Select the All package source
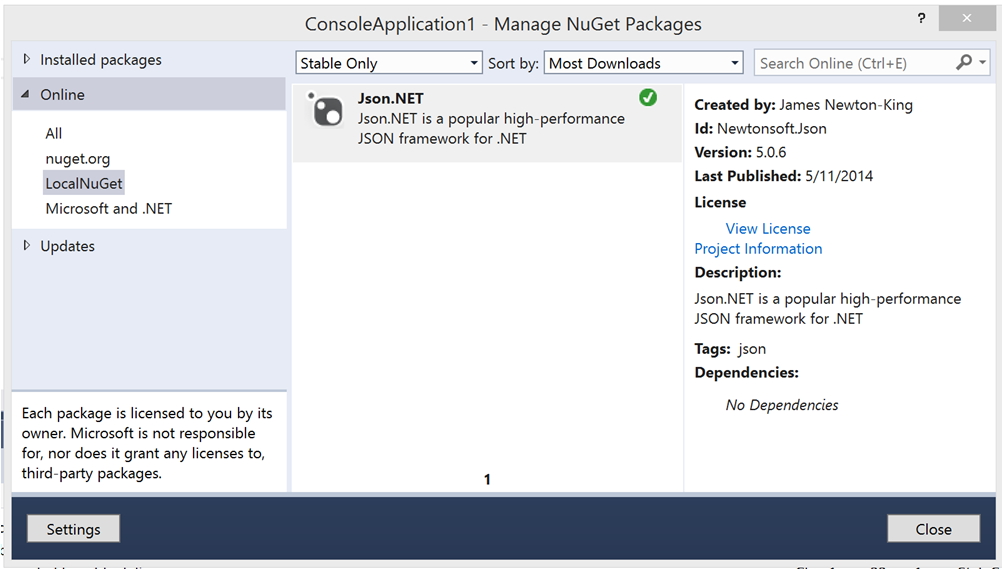 (x=54, y=133)
